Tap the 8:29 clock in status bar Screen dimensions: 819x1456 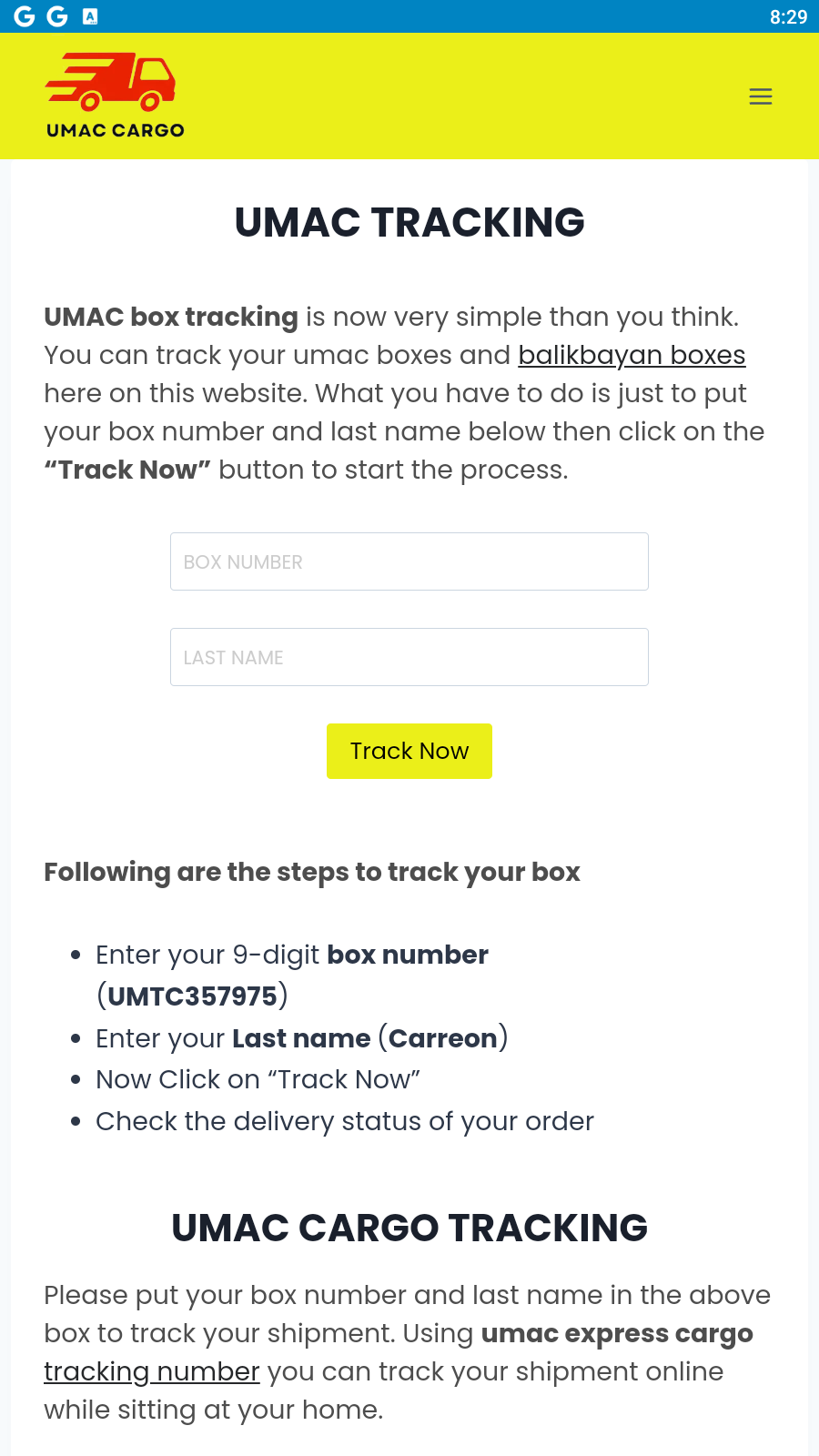pyautogui.click(x=788, y=17)
